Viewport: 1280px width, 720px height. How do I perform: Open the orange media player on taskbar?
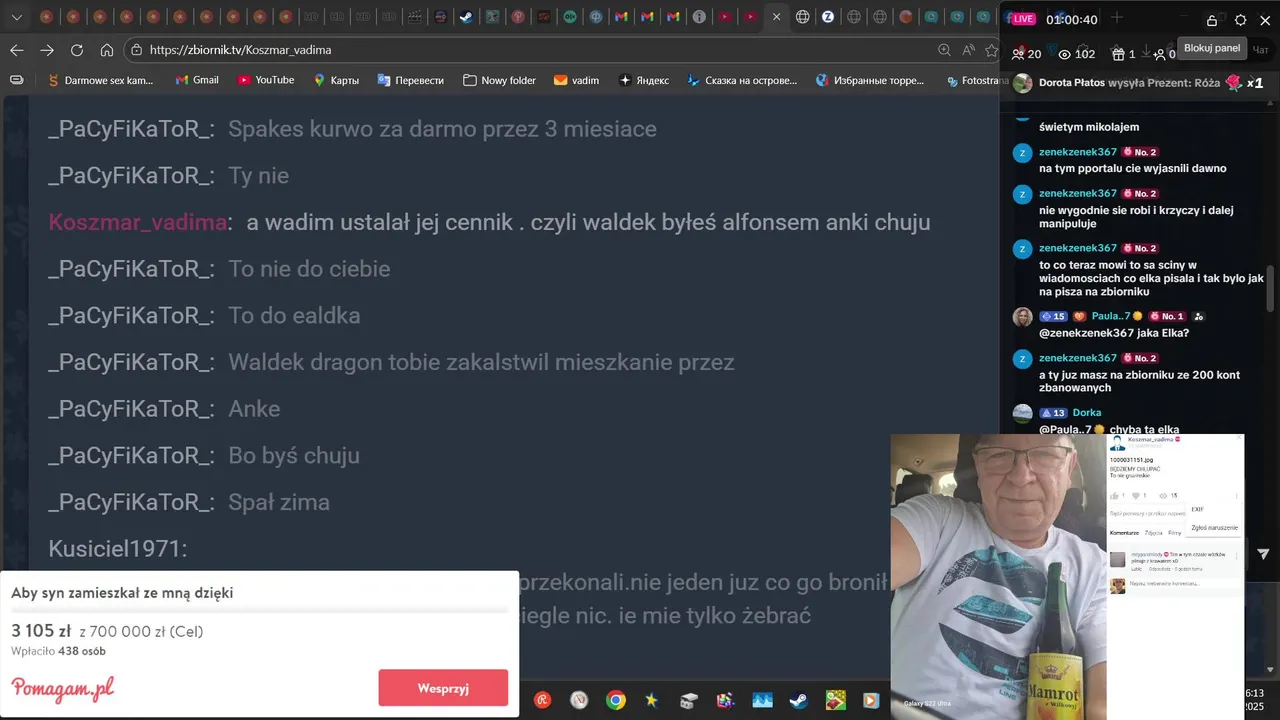[x=871, y=700]
